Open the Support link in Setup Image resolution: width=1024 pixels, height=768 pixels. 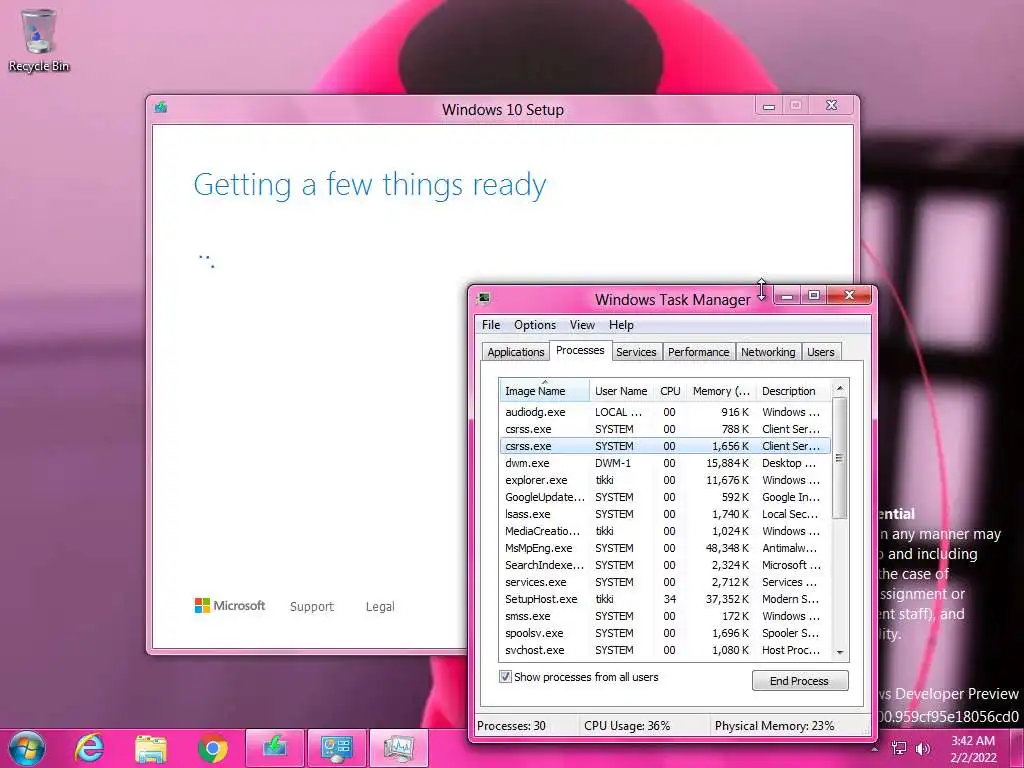[x=312, y=606]
